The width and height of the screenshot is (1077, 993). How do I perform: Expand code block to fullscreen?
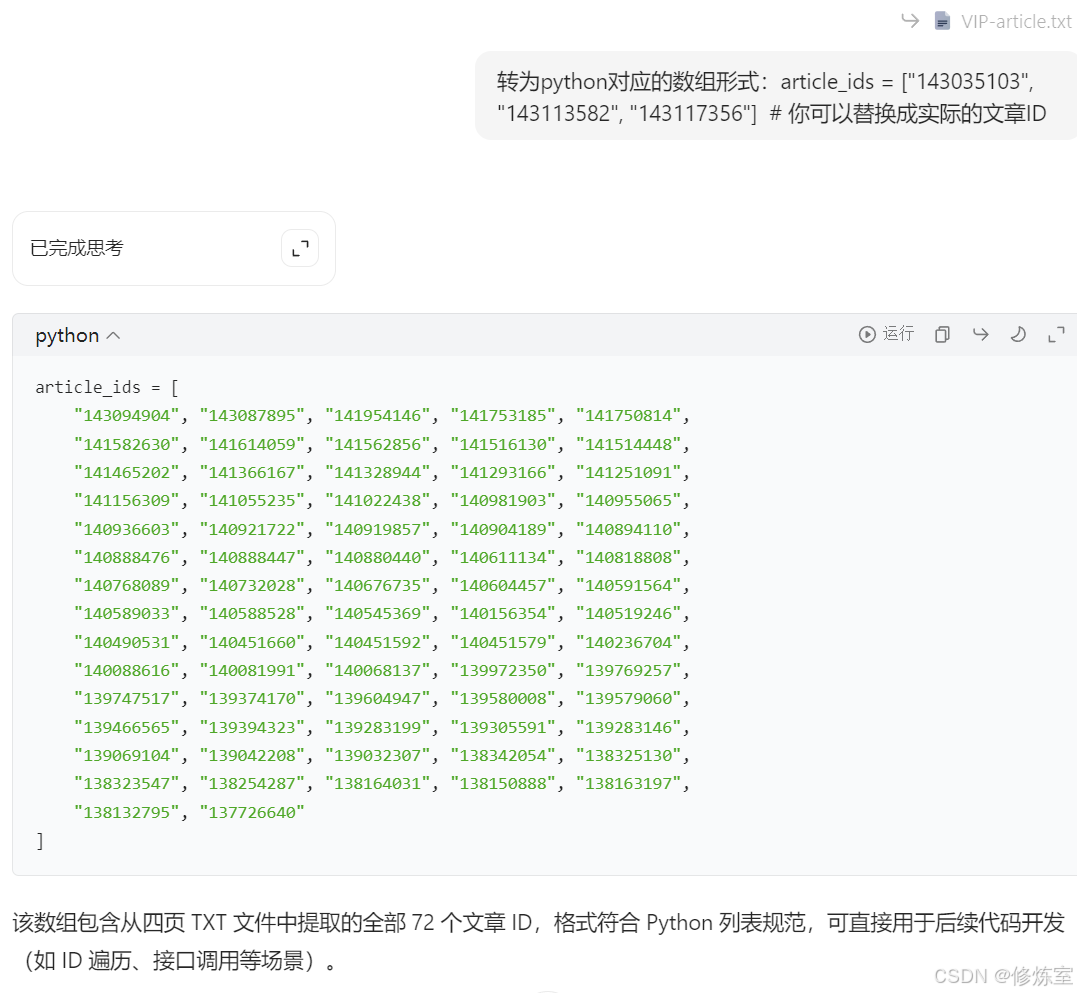click(x=1056, y=334)
